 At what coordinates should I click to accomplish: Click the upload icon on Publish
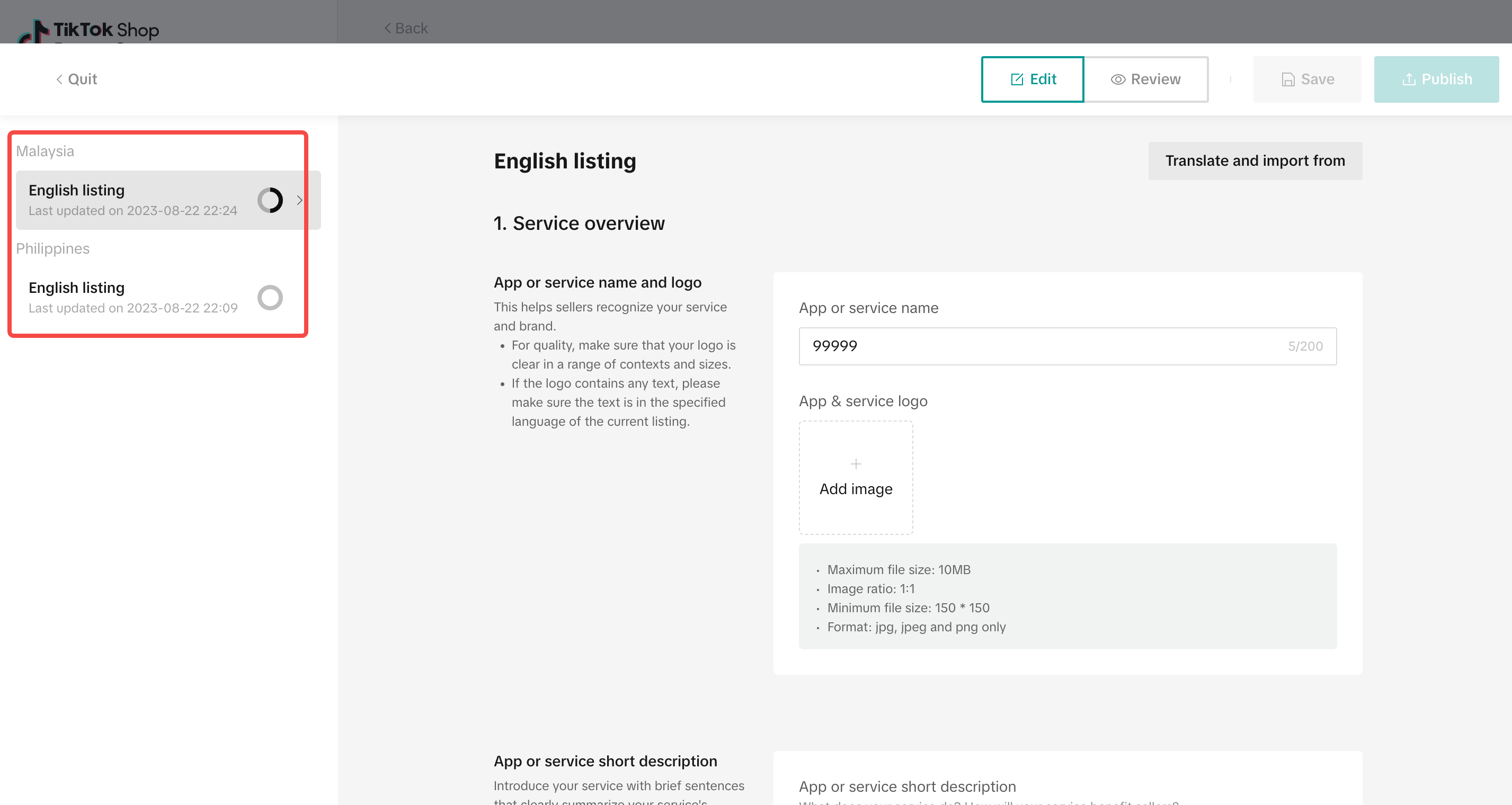[1409, 79]
